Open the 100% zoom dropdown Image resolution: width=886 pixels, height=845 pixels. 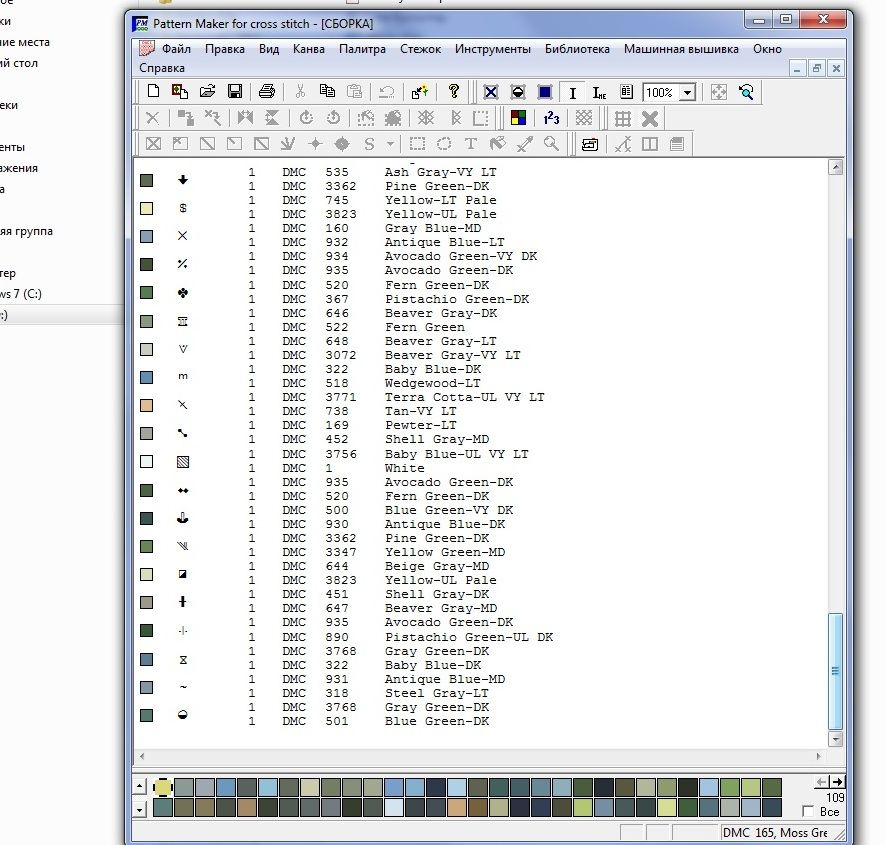pos(687,93)
